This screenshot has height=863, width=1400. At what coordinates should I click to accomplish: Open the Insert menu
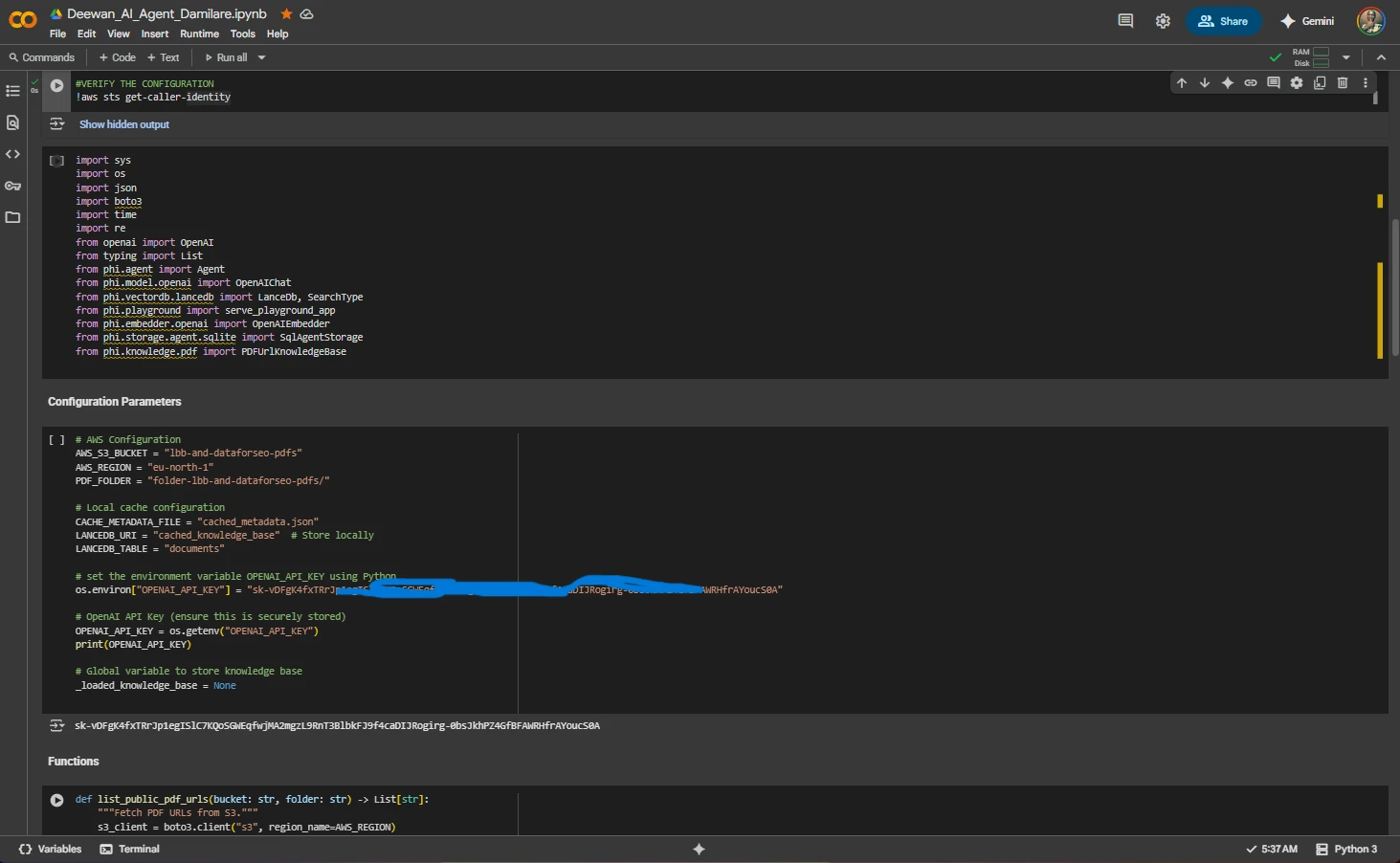pyautogui.click(x=155, y=33)
